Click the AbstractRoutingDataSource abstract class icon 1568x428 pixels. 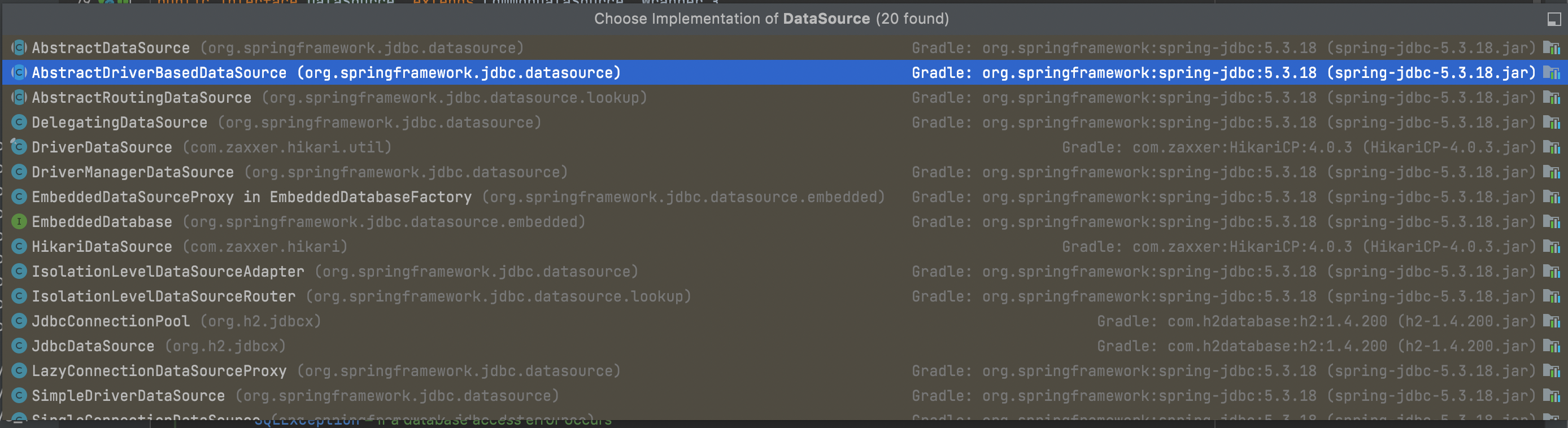pyautogui.click(x=19, y=98)
